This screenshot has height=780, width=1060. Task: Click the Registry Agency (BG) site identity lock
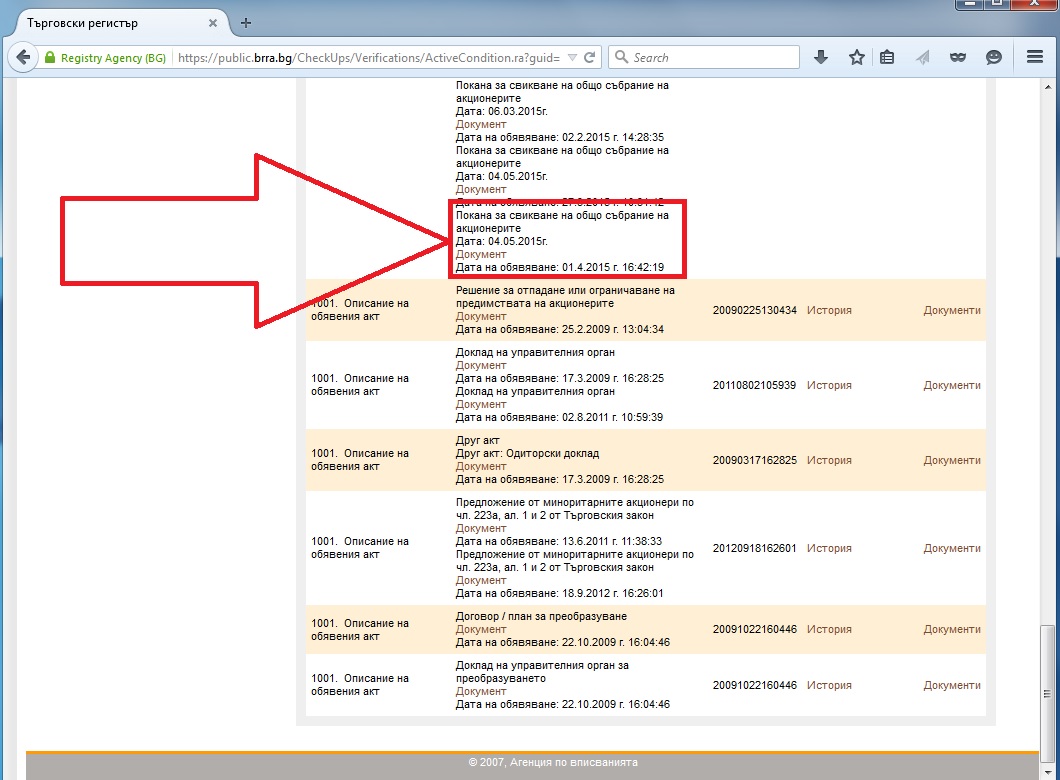click(105, 58)
